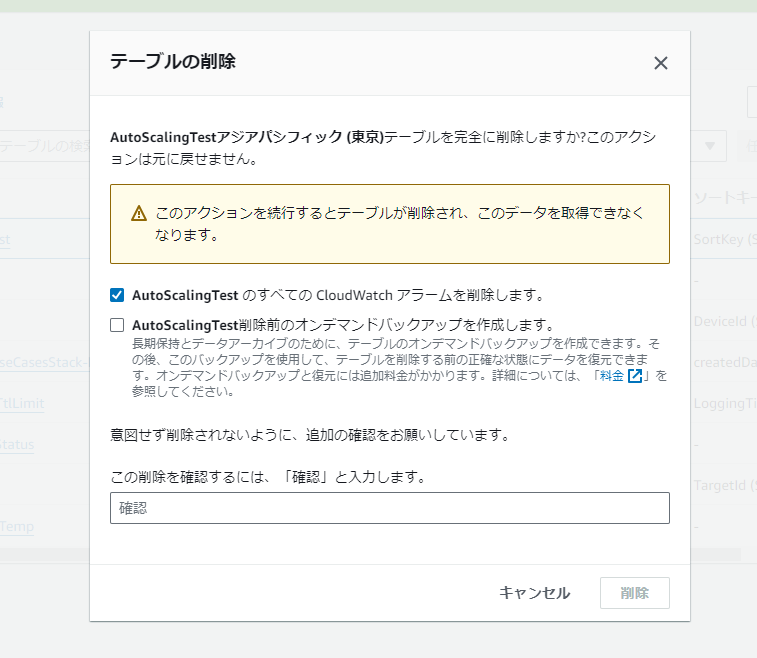Screen dimensions: 757x658
Task: Click the 削除 button
Action: (x=634, y=593)
